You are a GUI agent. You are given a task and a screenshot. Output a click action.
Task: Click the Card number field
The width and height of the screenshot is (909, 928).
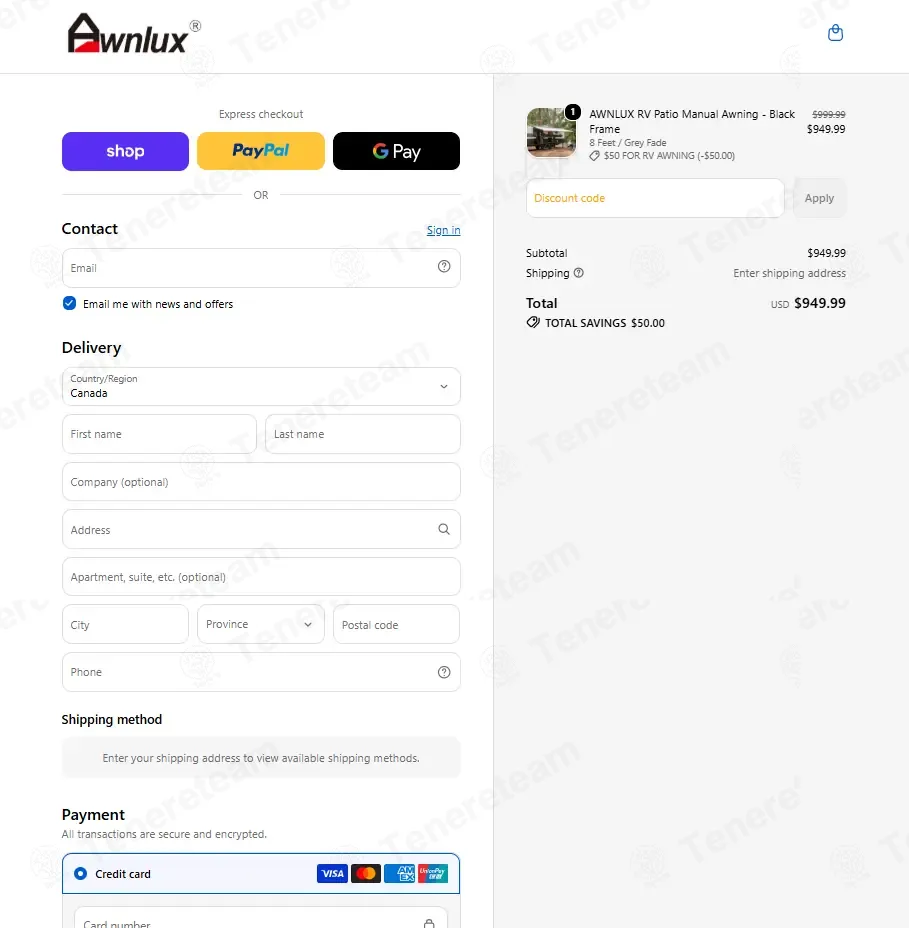tap(260, 919)
